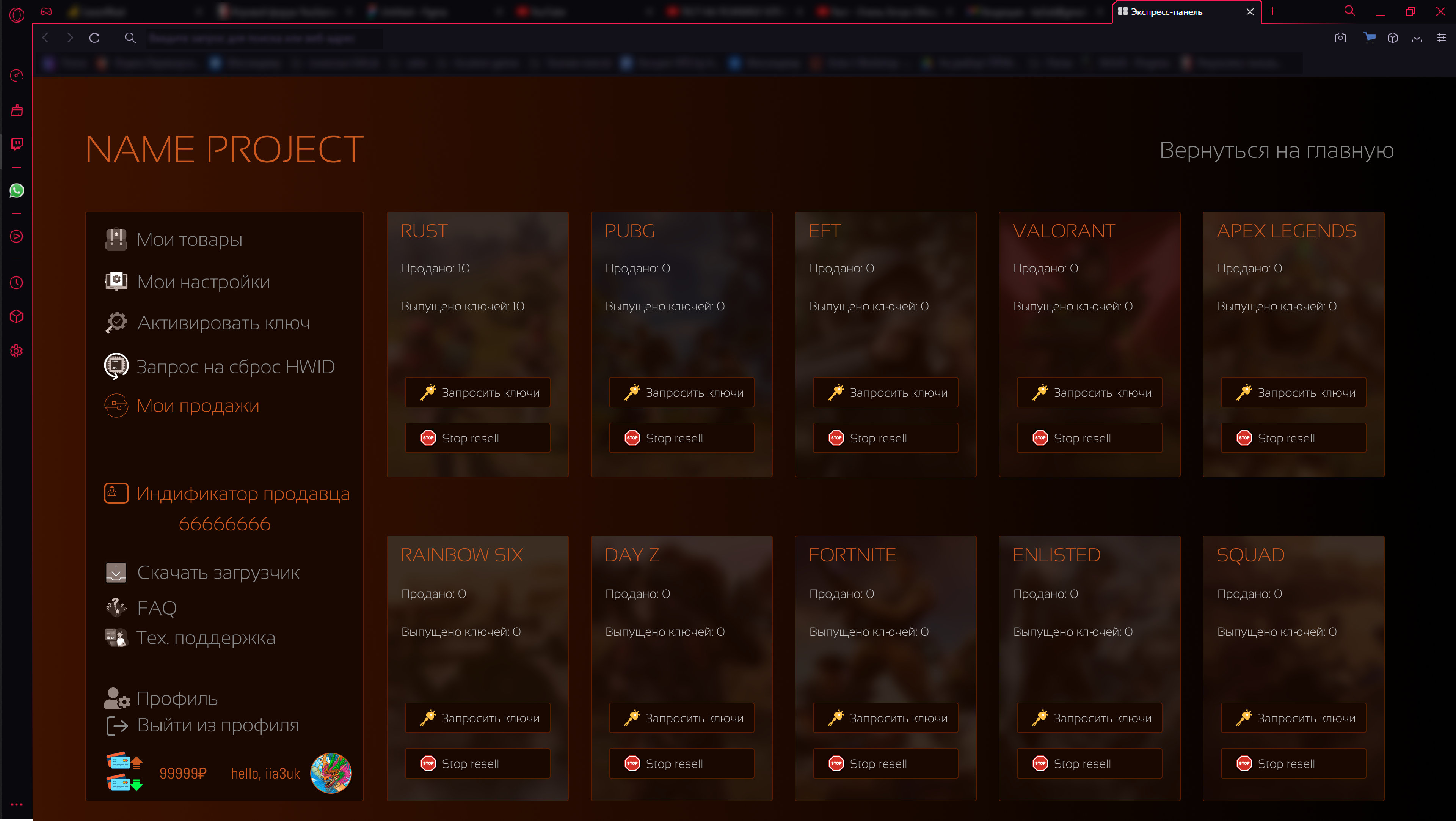Viewport: 1456px width, 821px height.
Task: Click Запросить ключи on EFT card
Action: point(886,392)
